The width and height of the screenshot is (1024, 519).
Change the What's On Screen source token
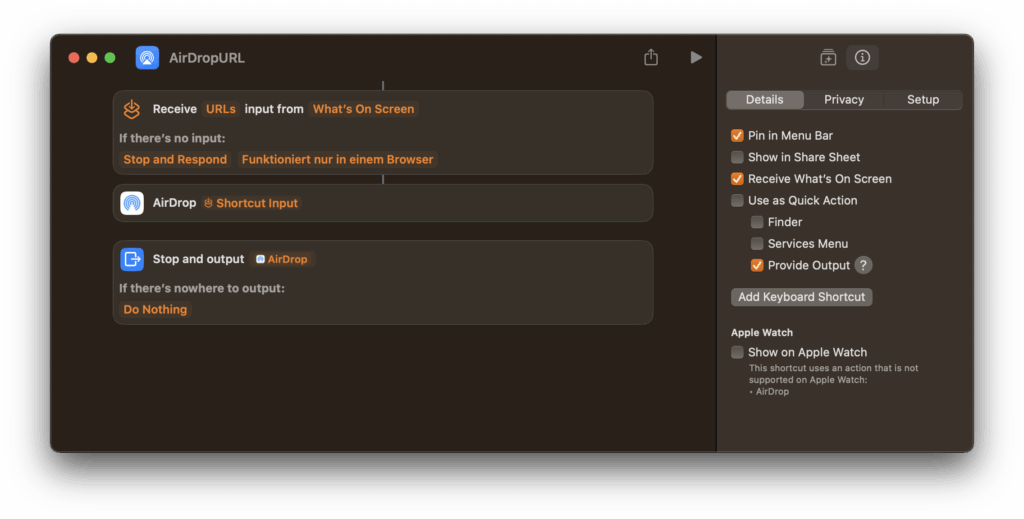point(363,109)
